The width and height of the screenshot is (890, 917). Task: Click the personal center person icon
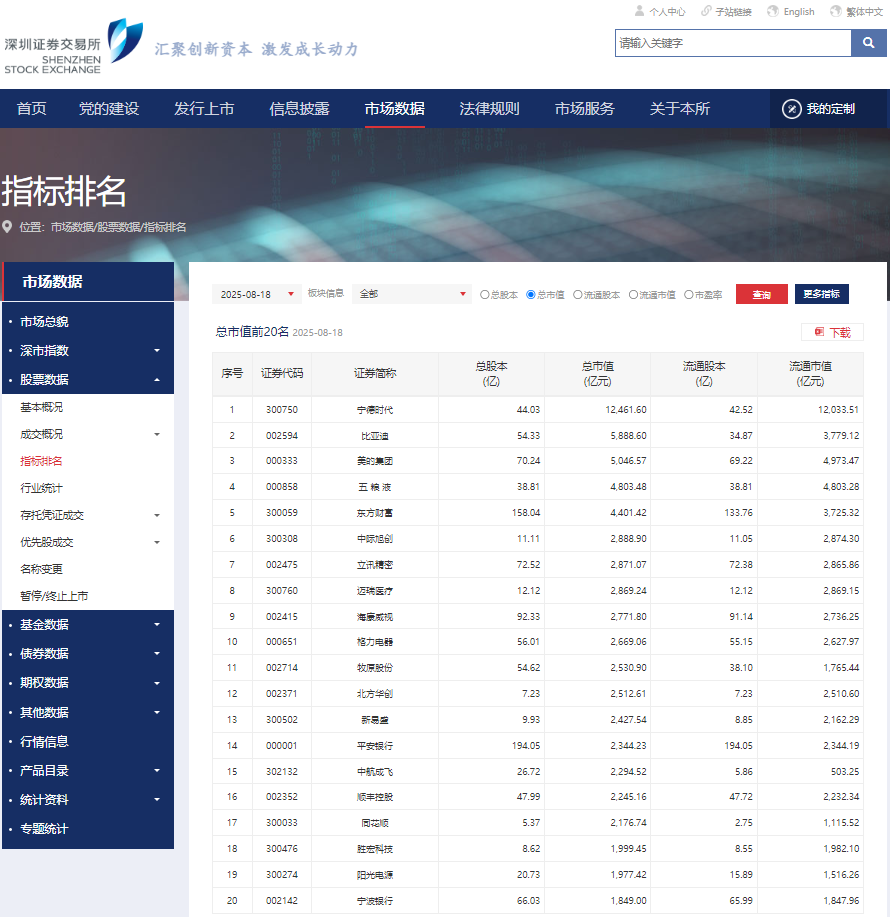639,11
